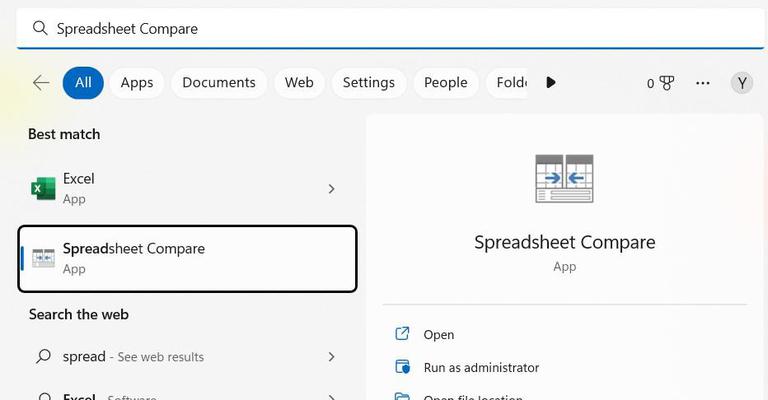The width and height of the screenshot is (768, 400).
Task: Click the Search the web heading
Action: tap(79, 314)
